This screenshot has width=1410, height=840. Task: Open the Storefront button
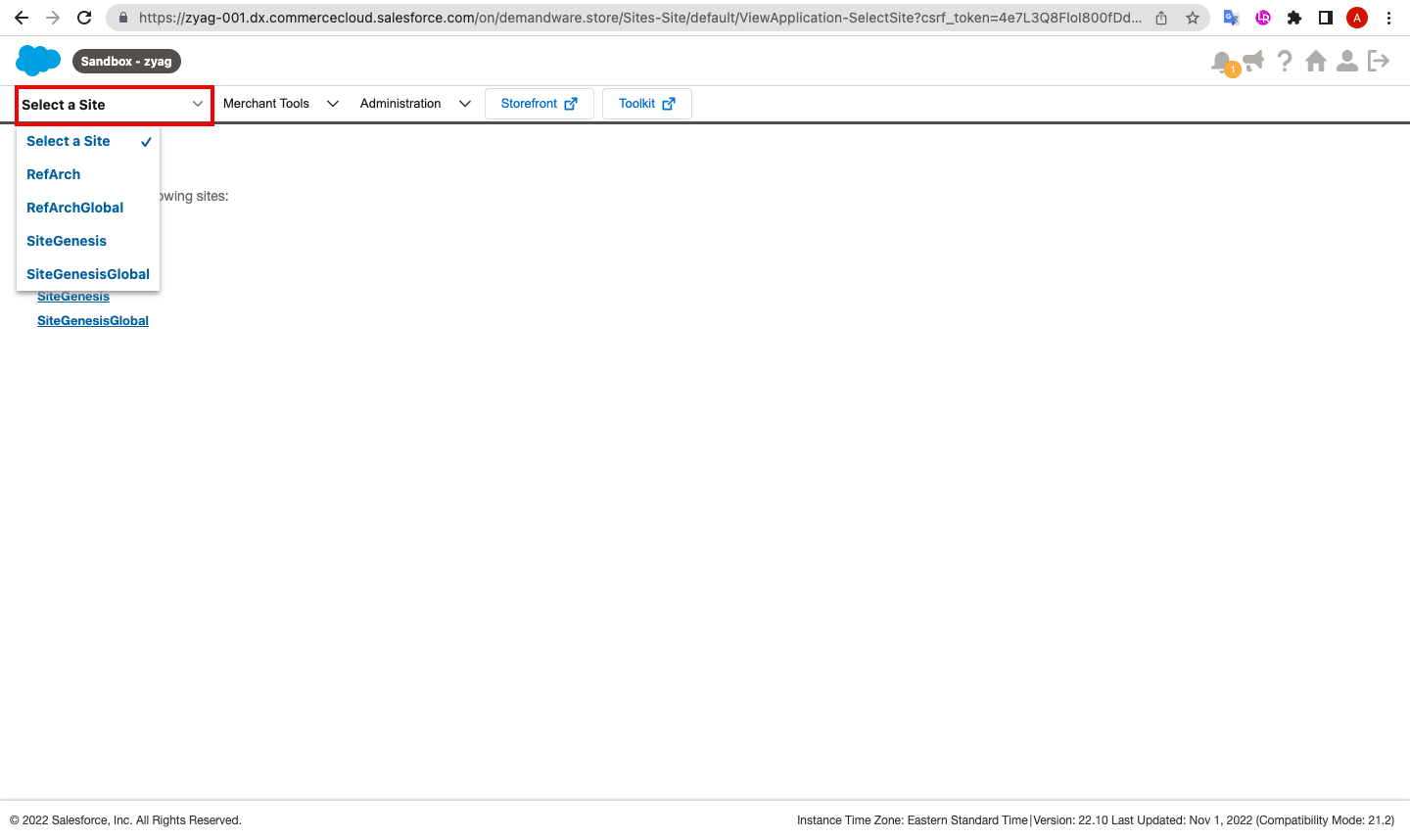coord(539,104)
